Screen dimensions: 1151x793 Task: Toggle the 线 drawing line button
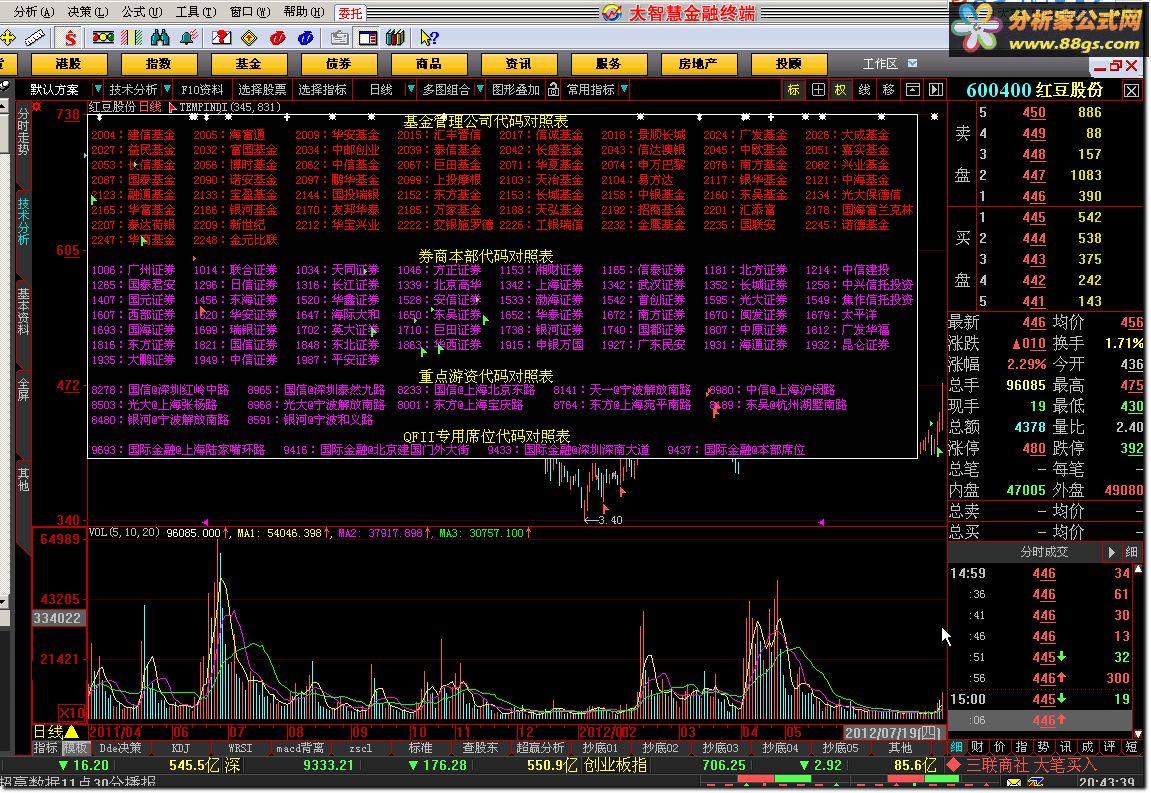tap(865, 90)
